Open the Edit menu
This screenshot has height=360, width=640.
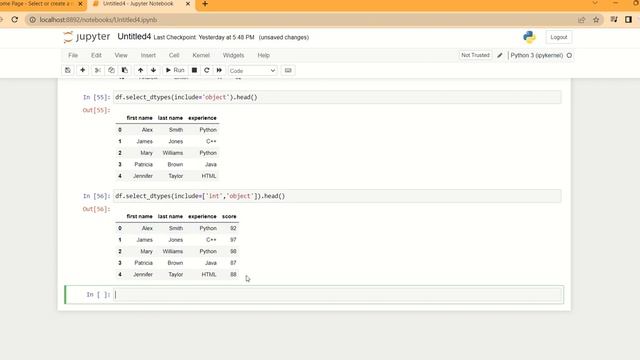[96, 55]
